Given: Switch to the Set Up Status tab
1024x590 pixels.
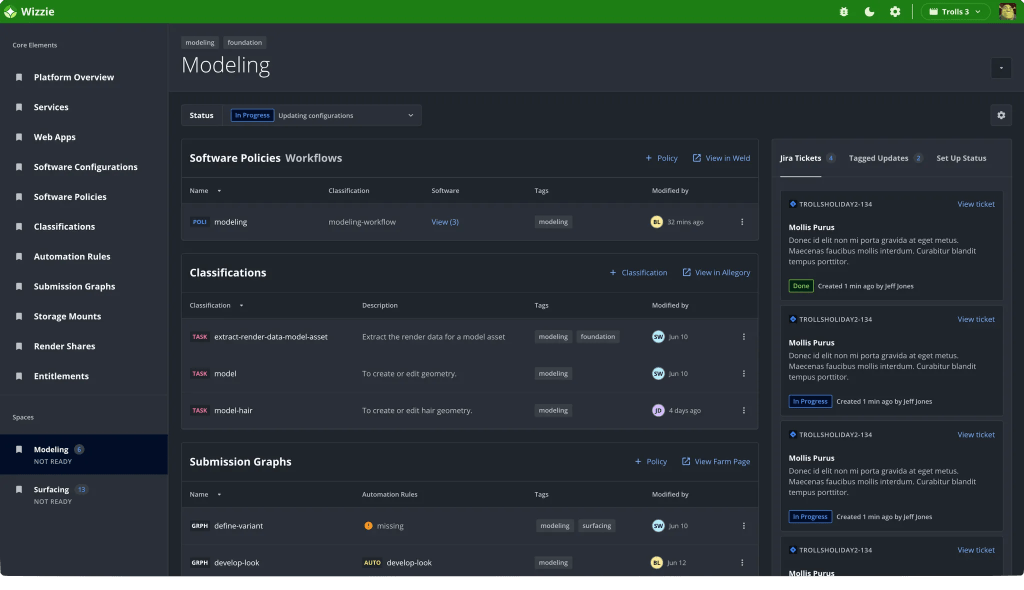Looking at the screenshot, I should tap(961, 158).
